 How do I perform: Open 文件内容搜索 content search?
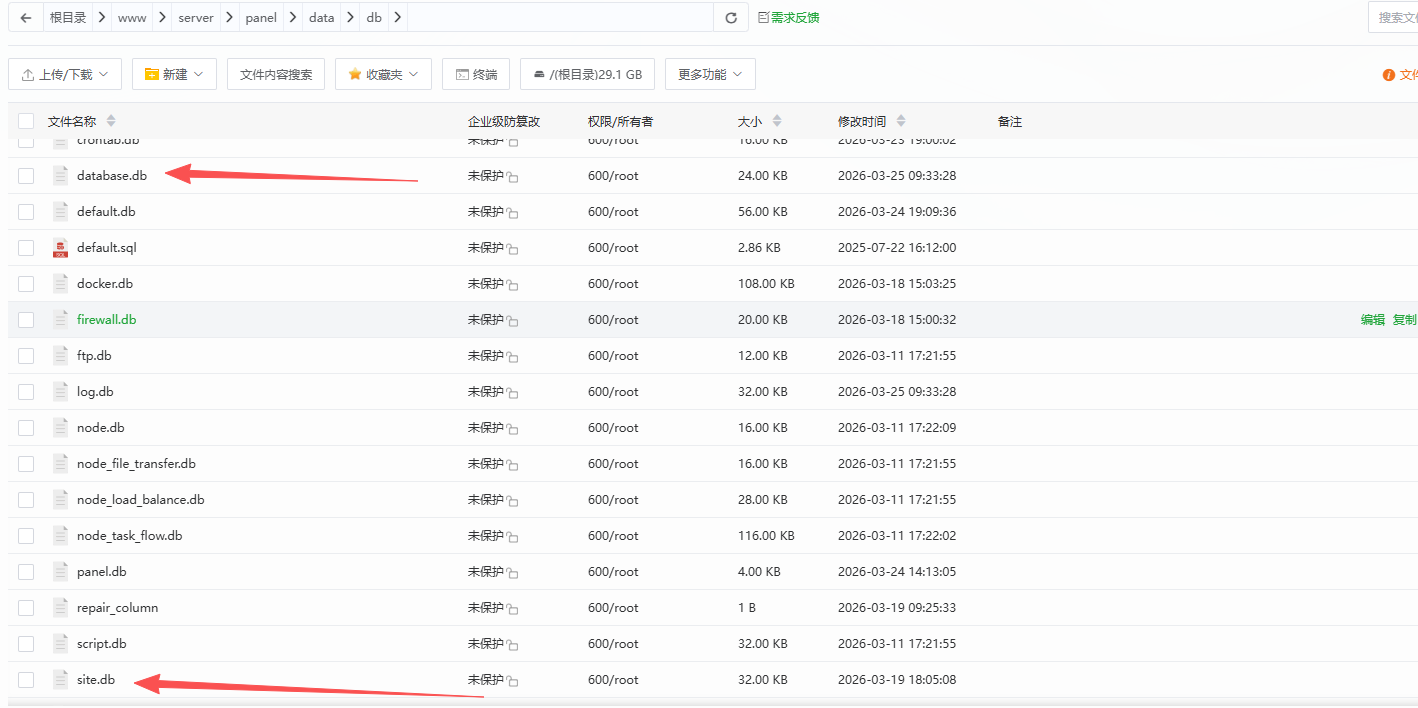[276, 73]
